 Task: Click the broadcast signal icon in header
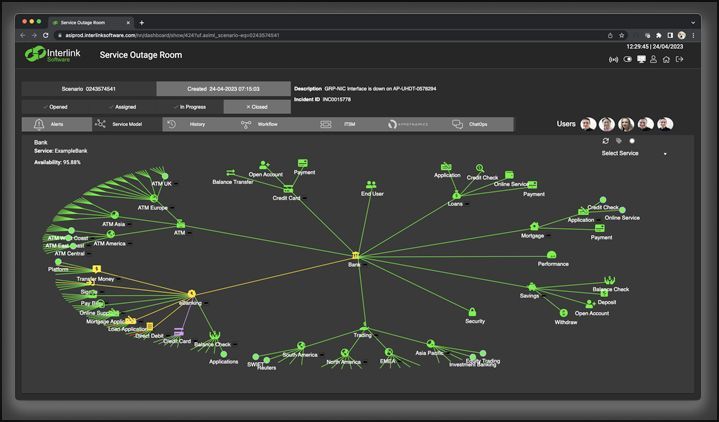(613, 60)
